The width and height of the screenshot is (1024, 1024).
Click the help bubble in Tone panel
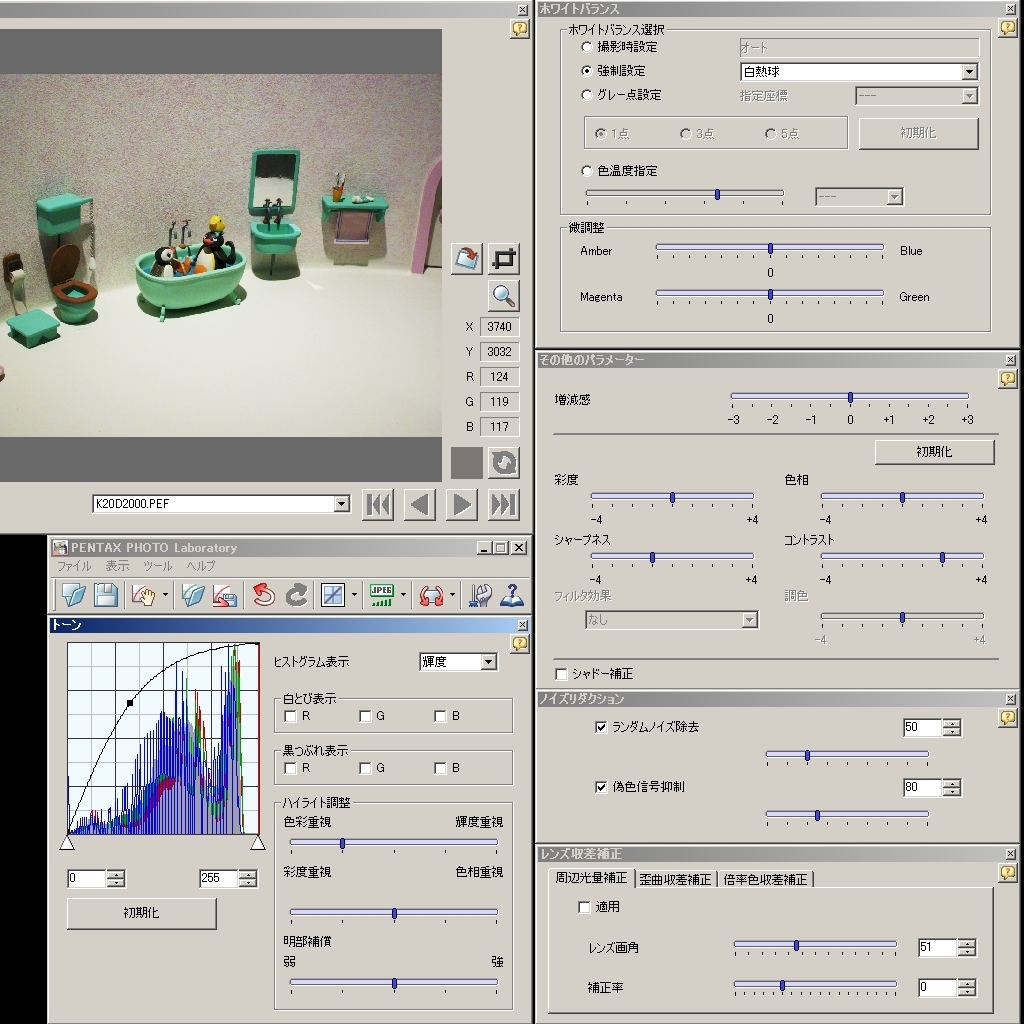point(520,644)
